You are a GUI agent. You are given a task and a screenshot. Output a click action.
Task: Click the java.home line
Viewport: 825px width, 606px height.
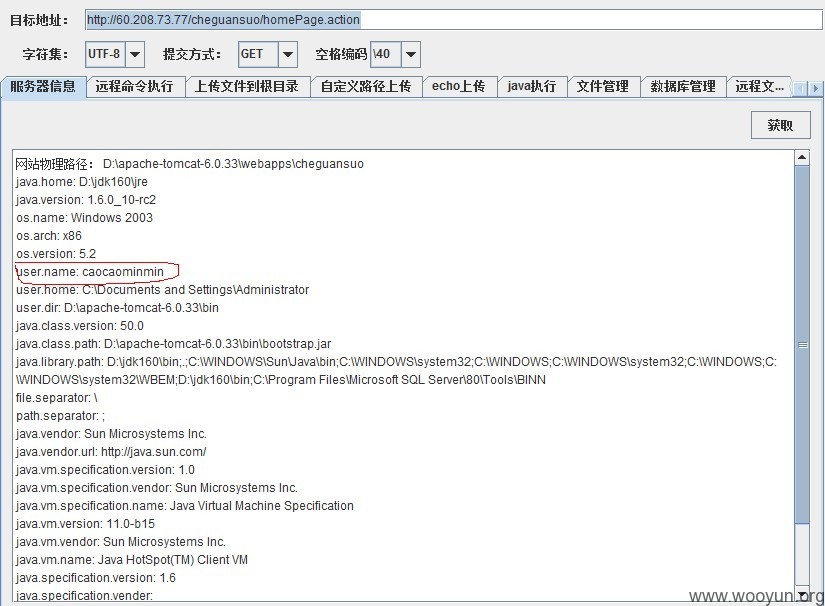[82, 182]
